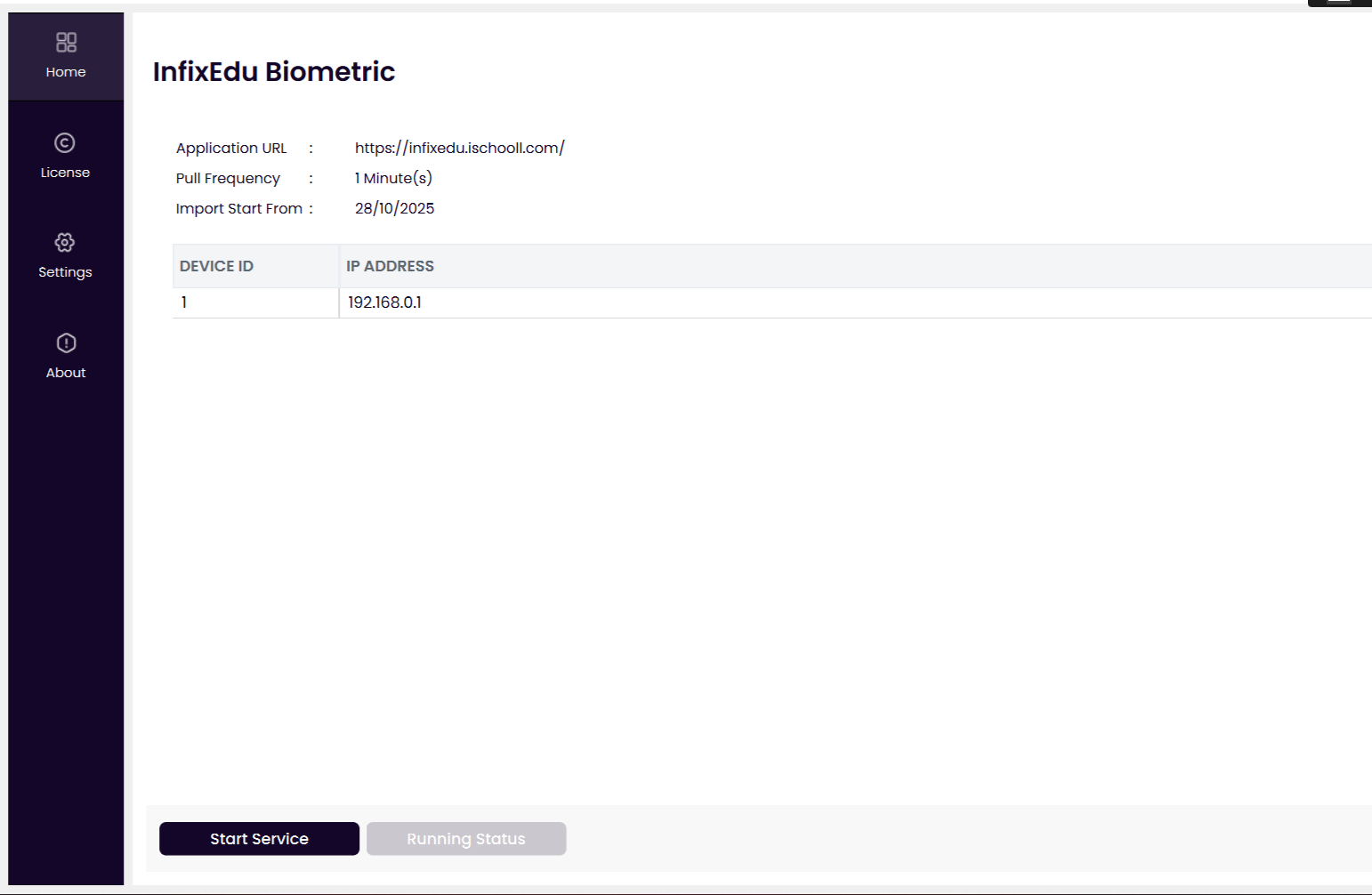
Task: Open the About text label in sidebar
Action: (66, 373)
